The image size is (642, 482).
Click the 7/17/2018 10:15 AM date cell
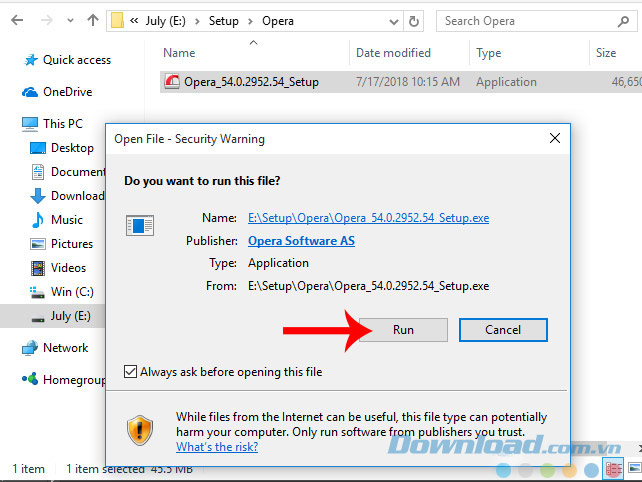tap(408, 82)
